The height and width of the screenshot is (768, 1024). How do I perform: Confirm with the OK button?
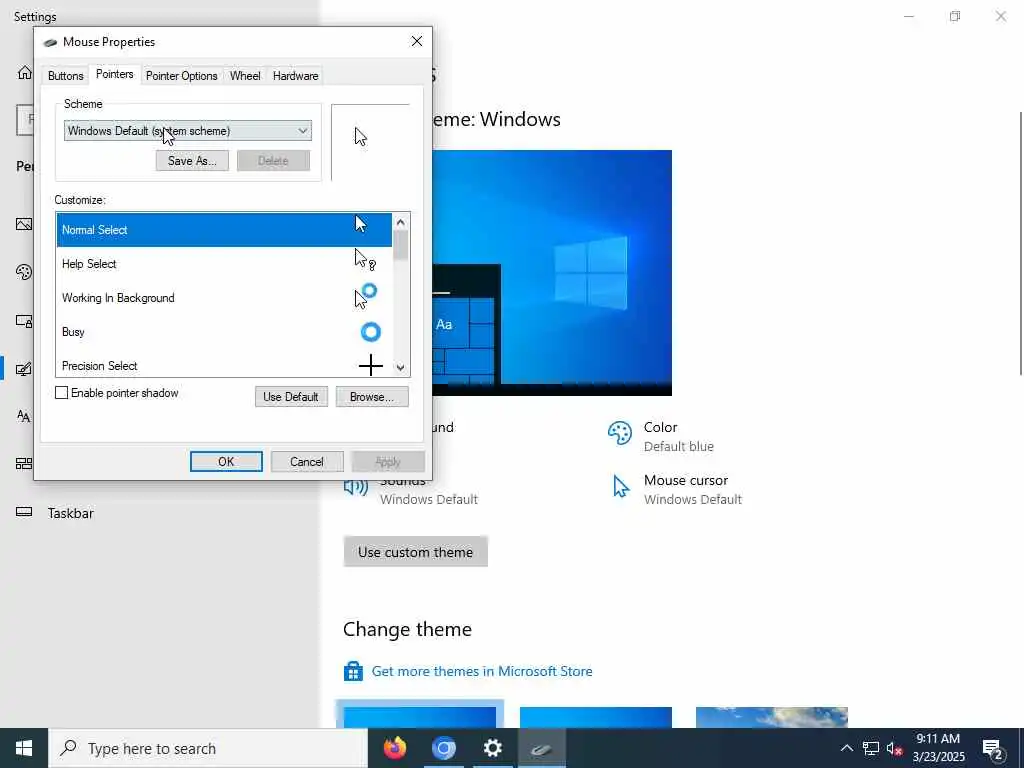(x=226, y=462)
